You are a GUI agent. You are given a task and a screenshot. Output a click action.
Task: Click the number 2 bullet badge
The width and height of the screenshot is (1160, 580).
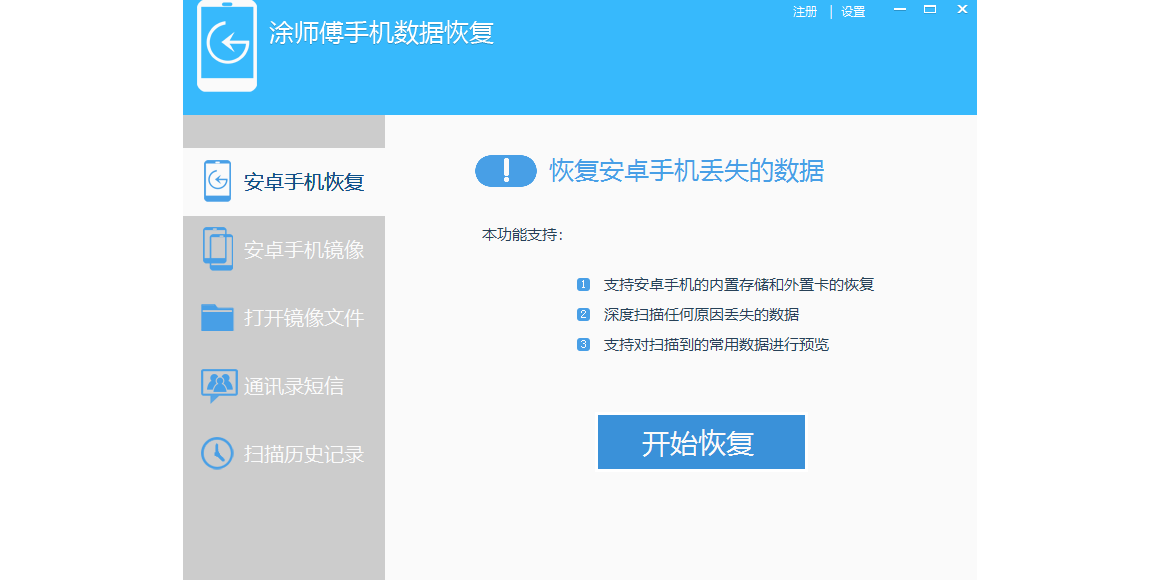coord(584,315)
